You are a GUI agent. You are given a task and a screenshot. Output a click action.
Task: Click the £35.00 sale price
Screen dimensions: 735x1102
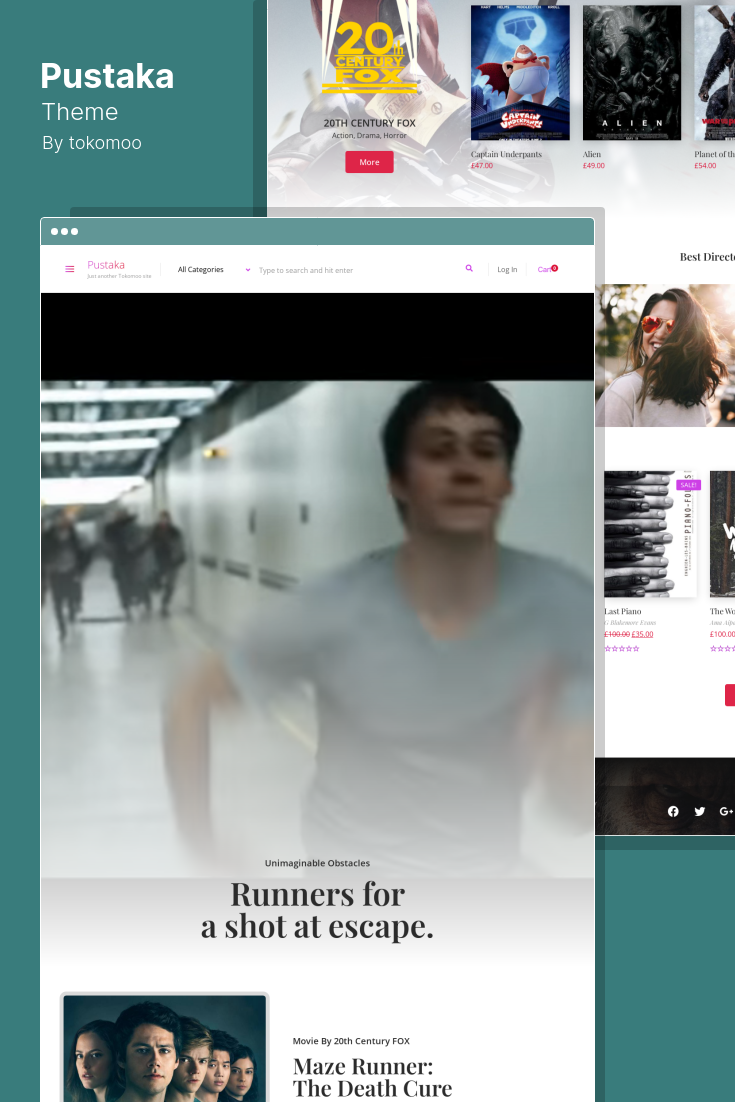coord(642,634)
